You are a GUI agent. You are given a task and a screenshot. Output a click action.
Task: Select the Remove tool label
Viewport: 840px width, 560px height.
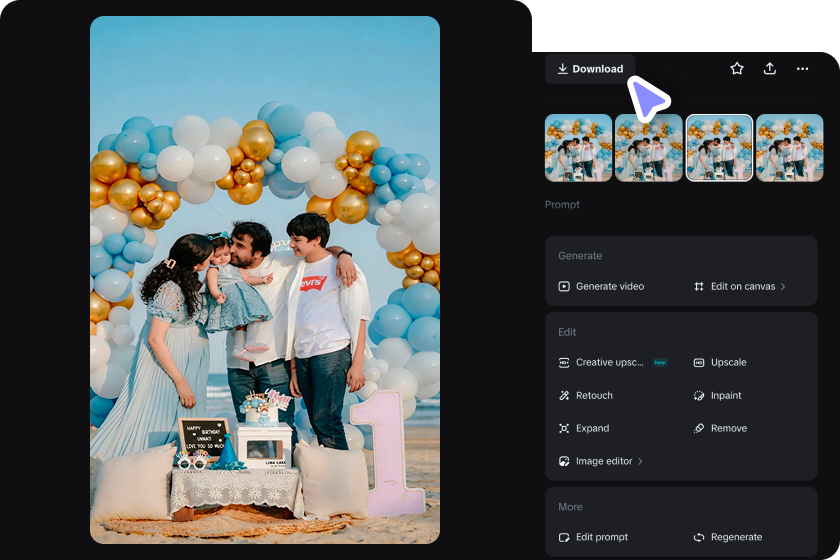[x=729, y=428]
